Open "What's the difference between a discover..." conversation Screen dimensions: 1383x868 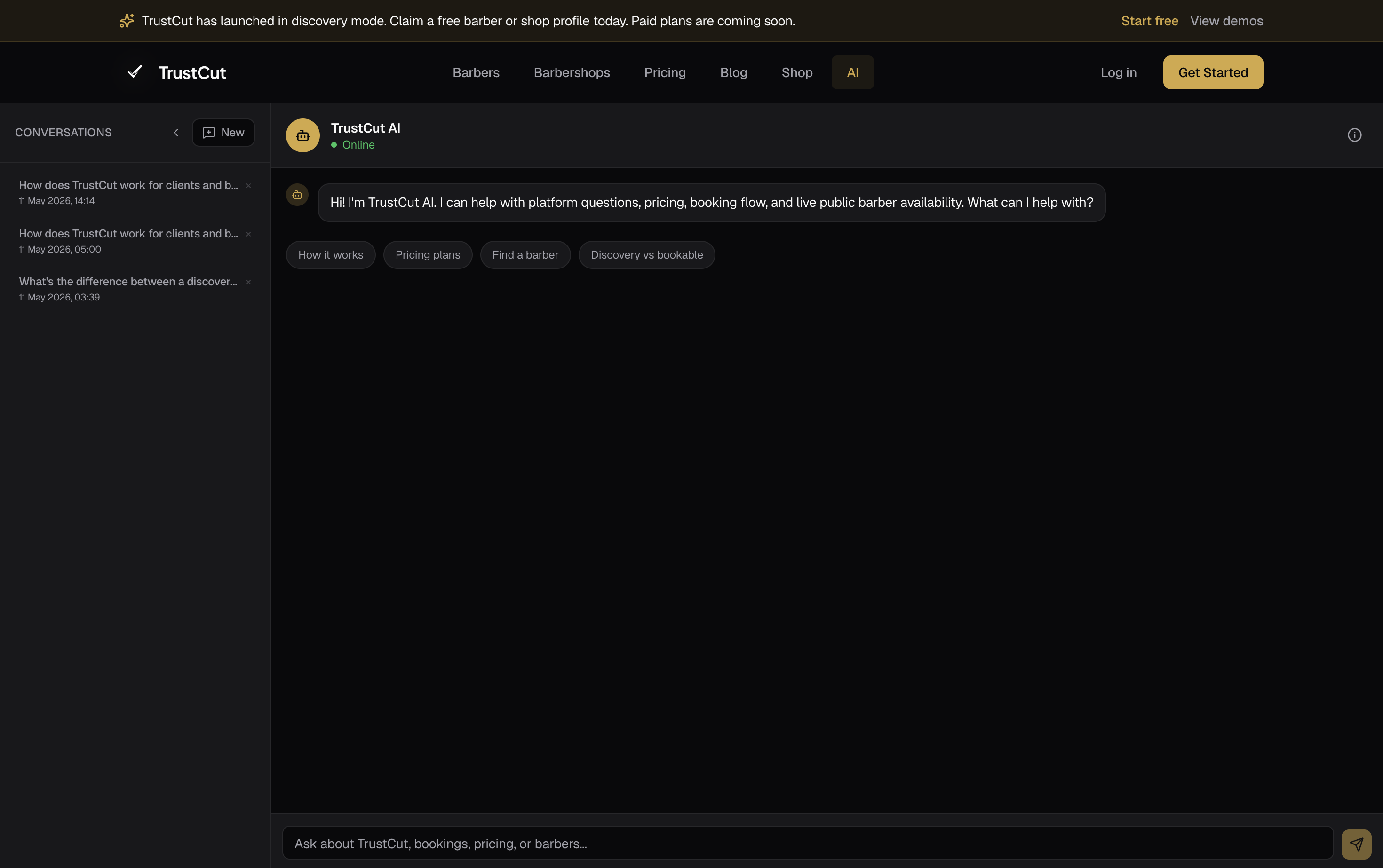point(128,289)
